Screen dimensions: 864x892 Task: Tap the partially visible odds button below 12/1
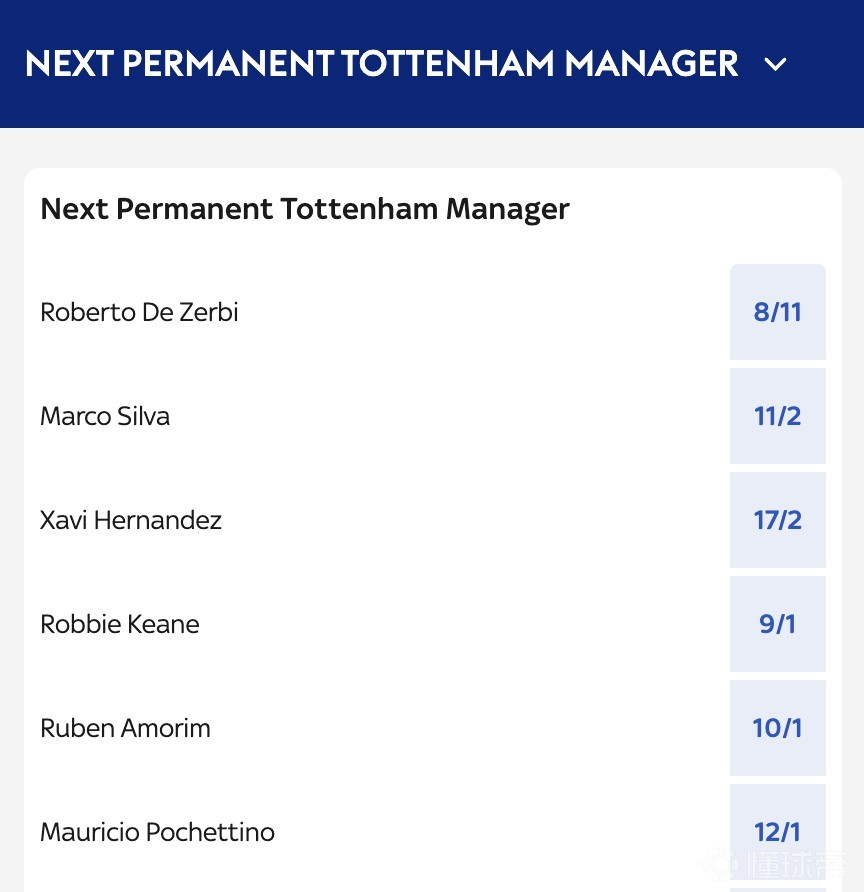click(x=777, y=889)
